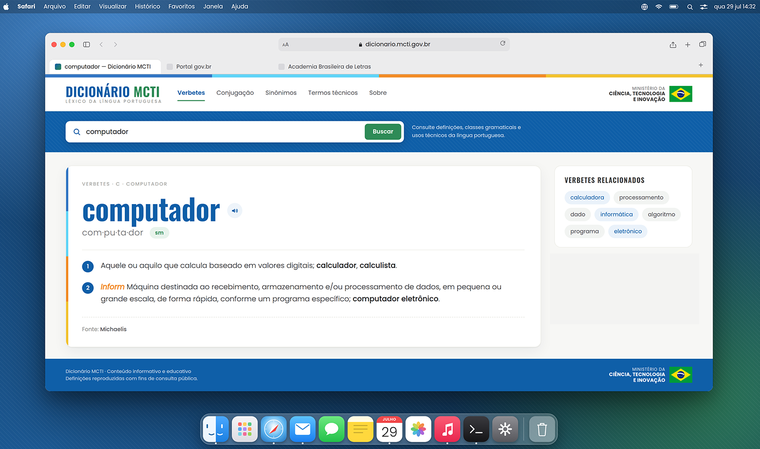760x449 pixels.
Task: Open the reader AA text size control
Action: (x=285, y=45)
